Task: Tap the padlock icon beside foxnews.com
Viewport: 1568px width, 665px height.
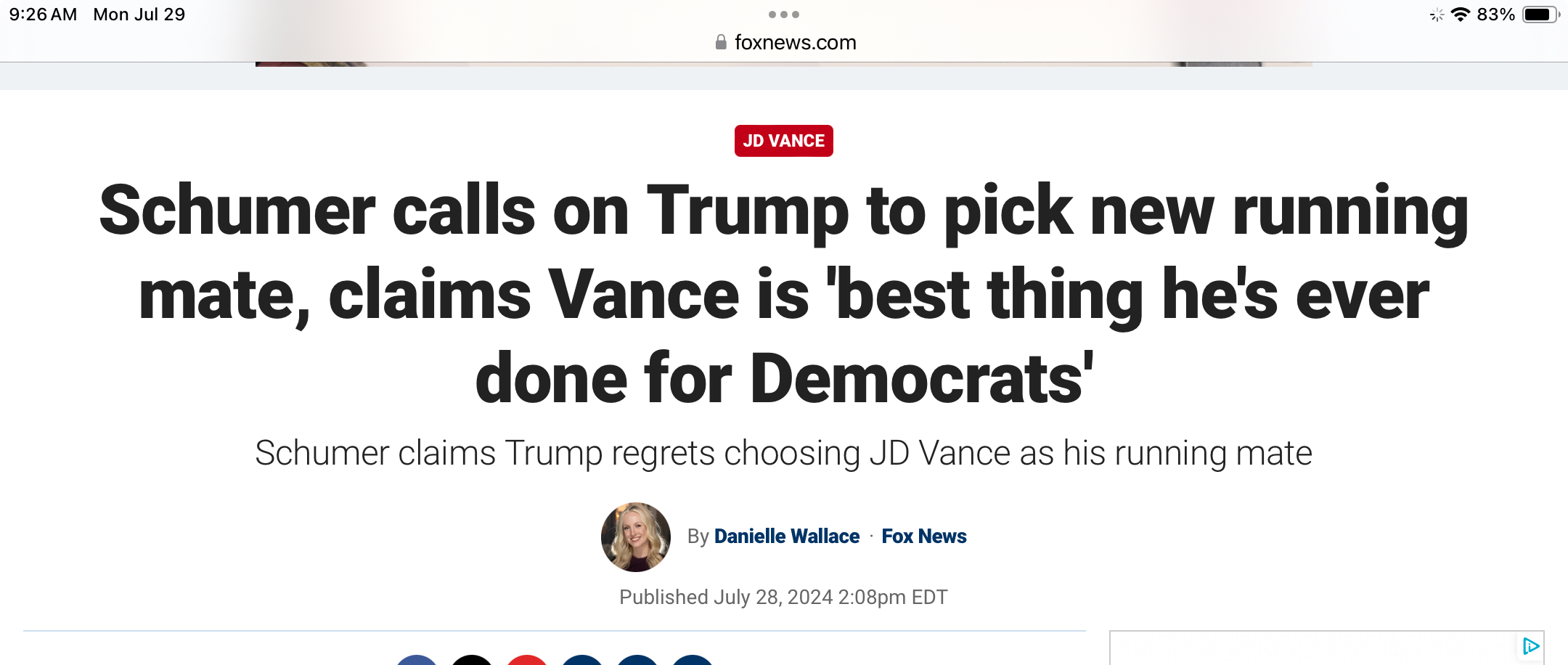Action: [721, 42]
